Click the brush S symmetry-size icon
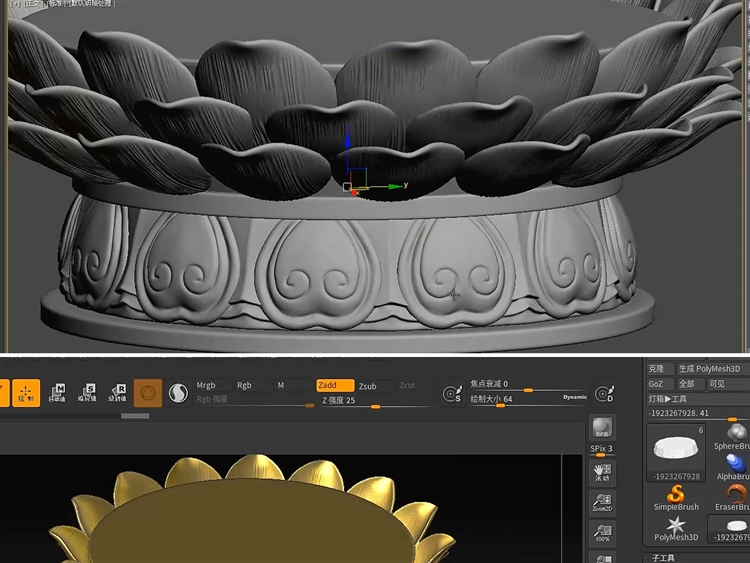The width and height of the screenshot is (750, 563). click(452, 394)
